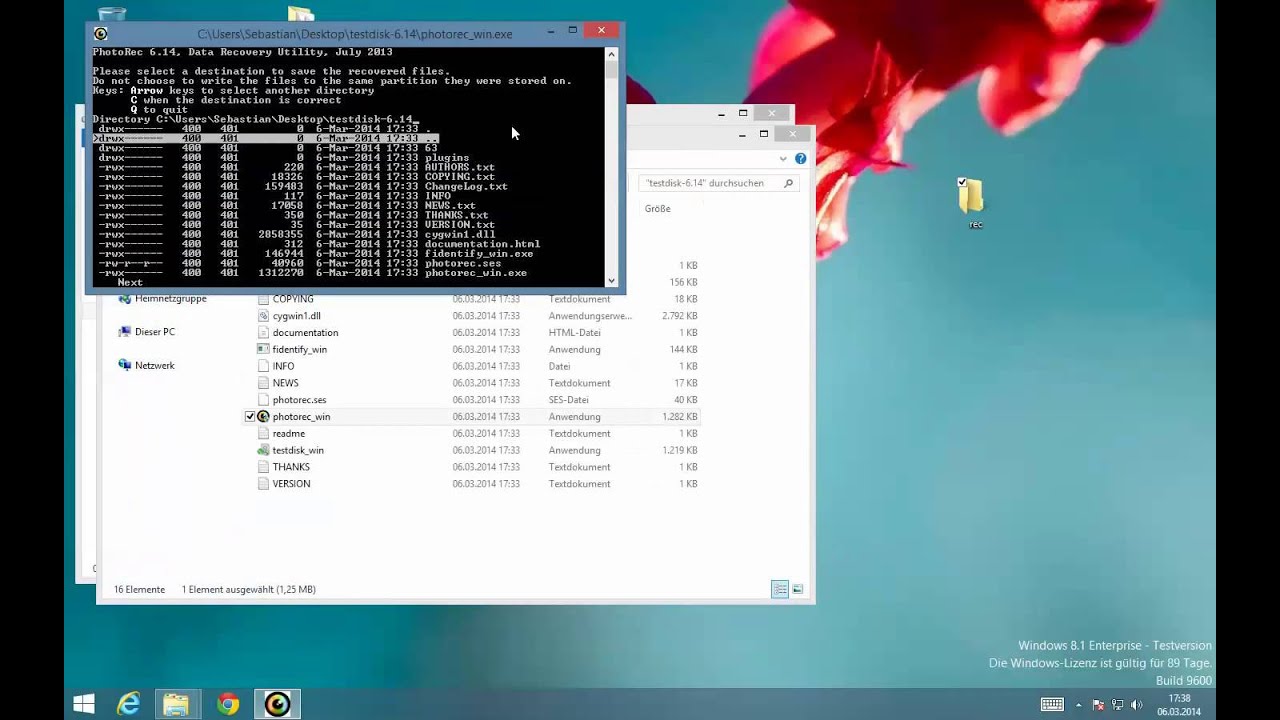Screen dimensions: 1280x720
Task: Click the documentation.html row in console
Action: [x=319, y=244]
